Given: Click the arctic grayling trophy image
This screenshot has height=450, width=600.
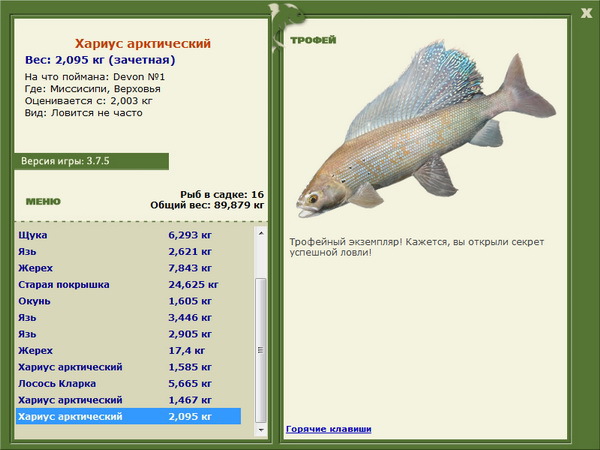Looking at the screenshot, I should 426,130.
